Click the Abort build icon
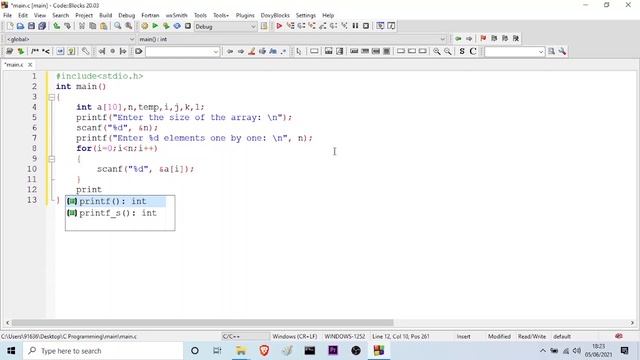 point(188,26)
